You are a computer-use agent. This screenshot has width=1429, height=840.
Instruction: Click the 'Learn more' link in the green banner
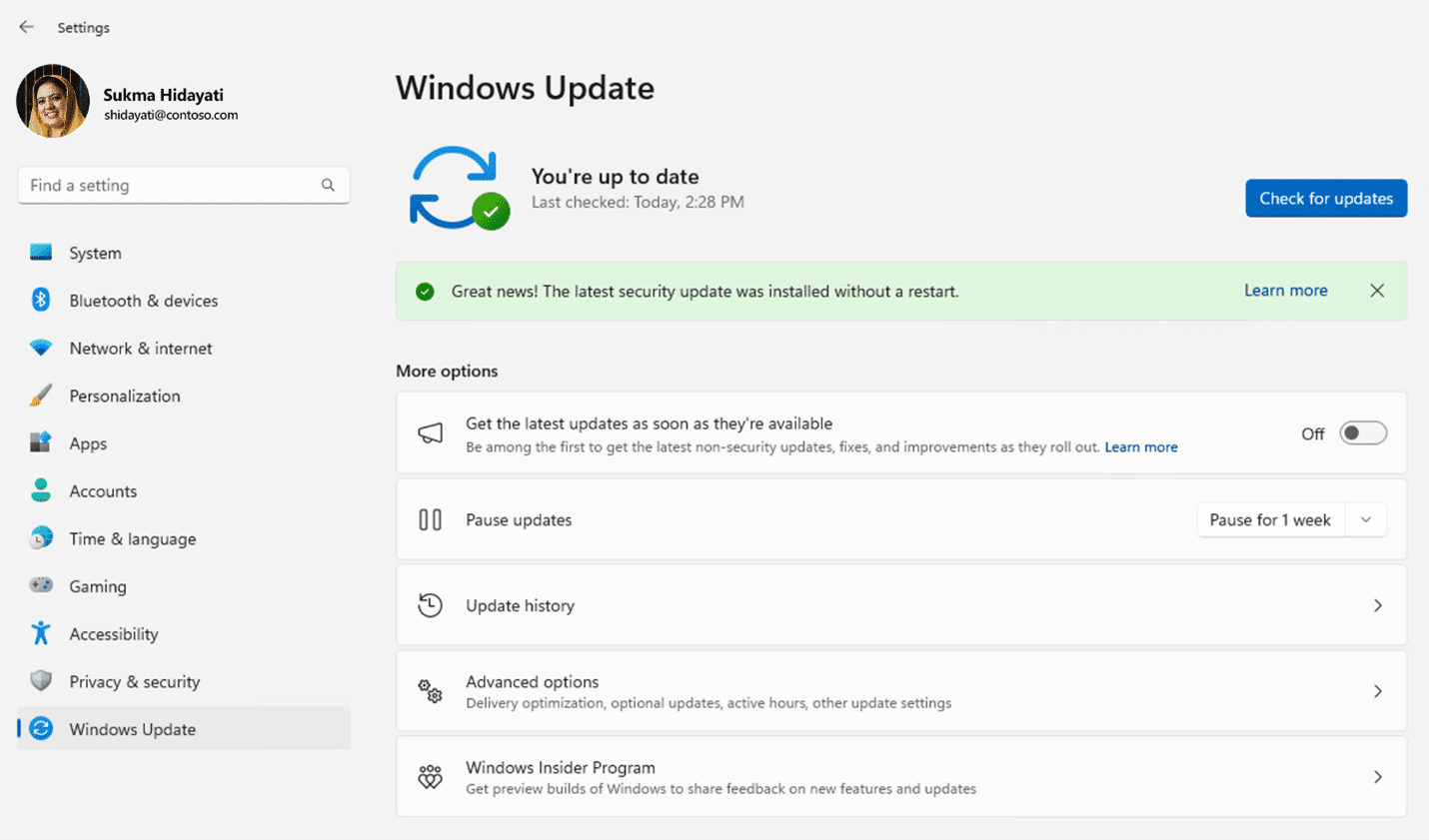(x=1285, y=290)
